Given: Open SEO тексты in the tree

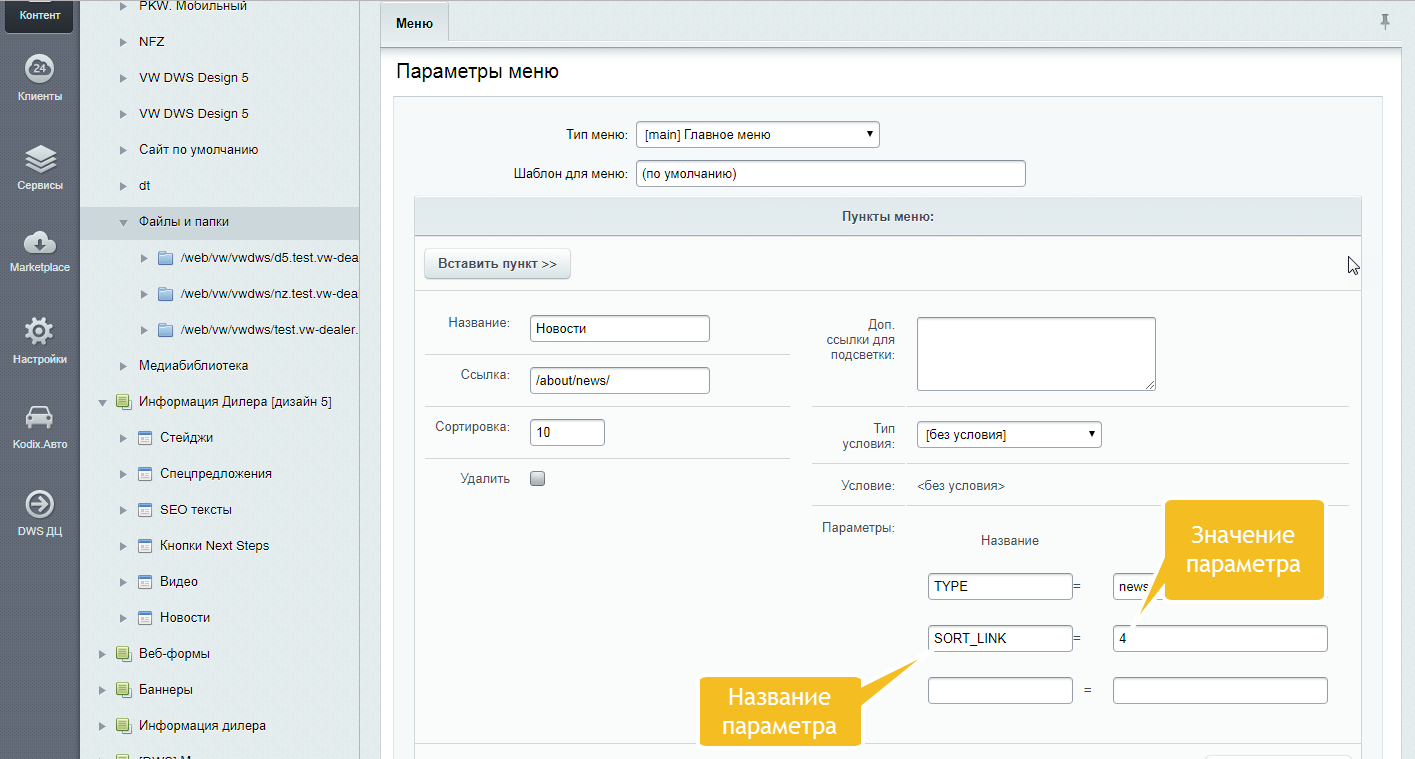Looking at the screenshot, I should 196,510.
